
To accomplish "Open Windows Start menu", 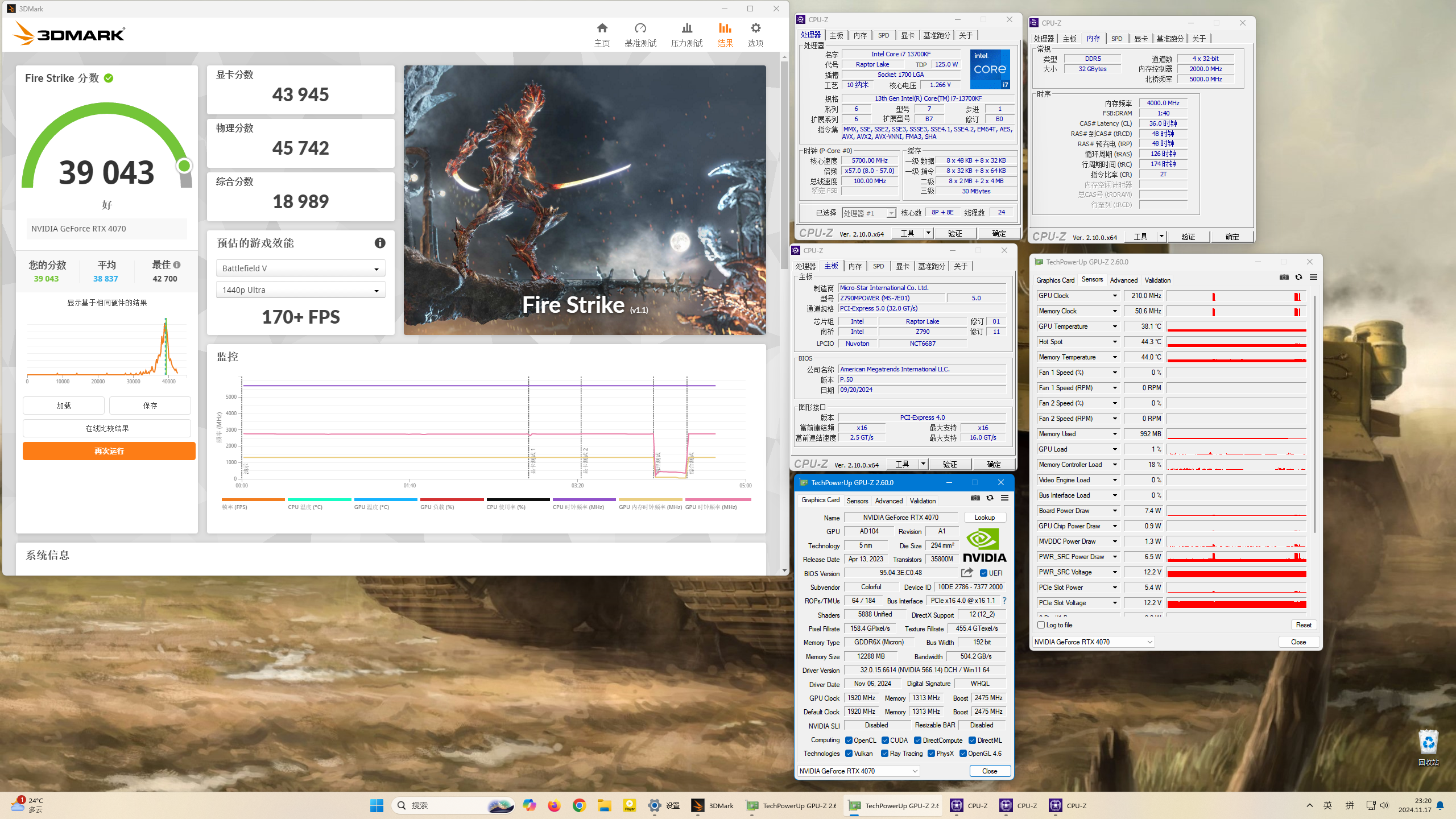I will 377,805.
